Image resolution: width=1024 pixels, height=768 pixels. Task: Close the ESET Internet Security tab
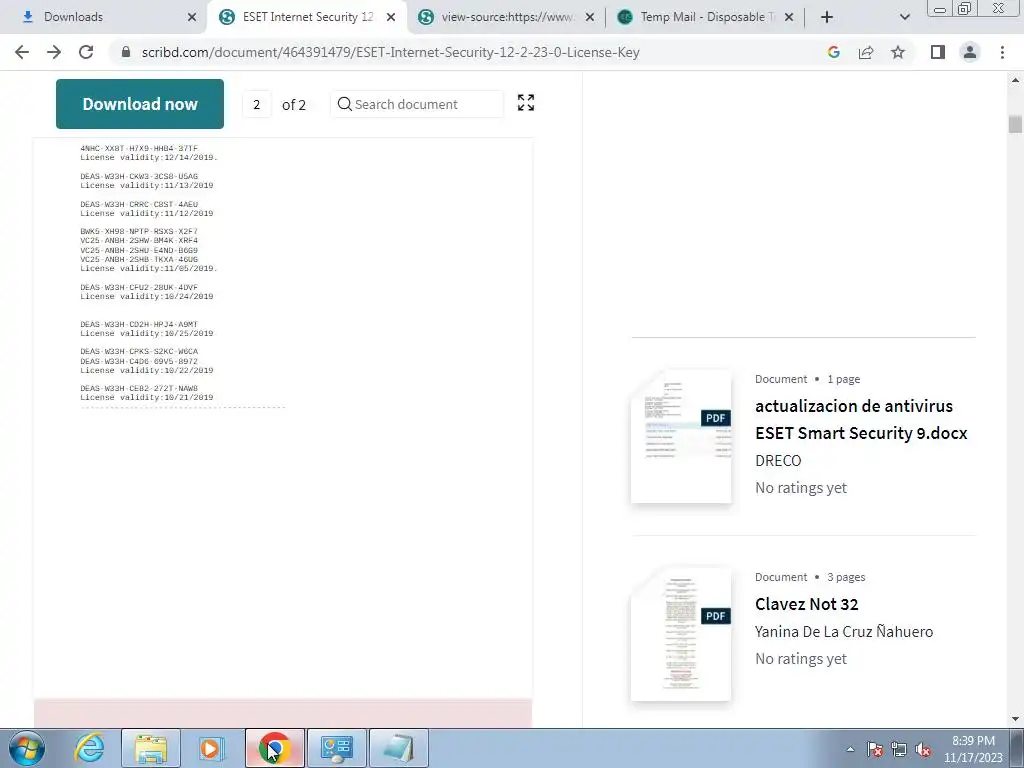pos(391,17)
